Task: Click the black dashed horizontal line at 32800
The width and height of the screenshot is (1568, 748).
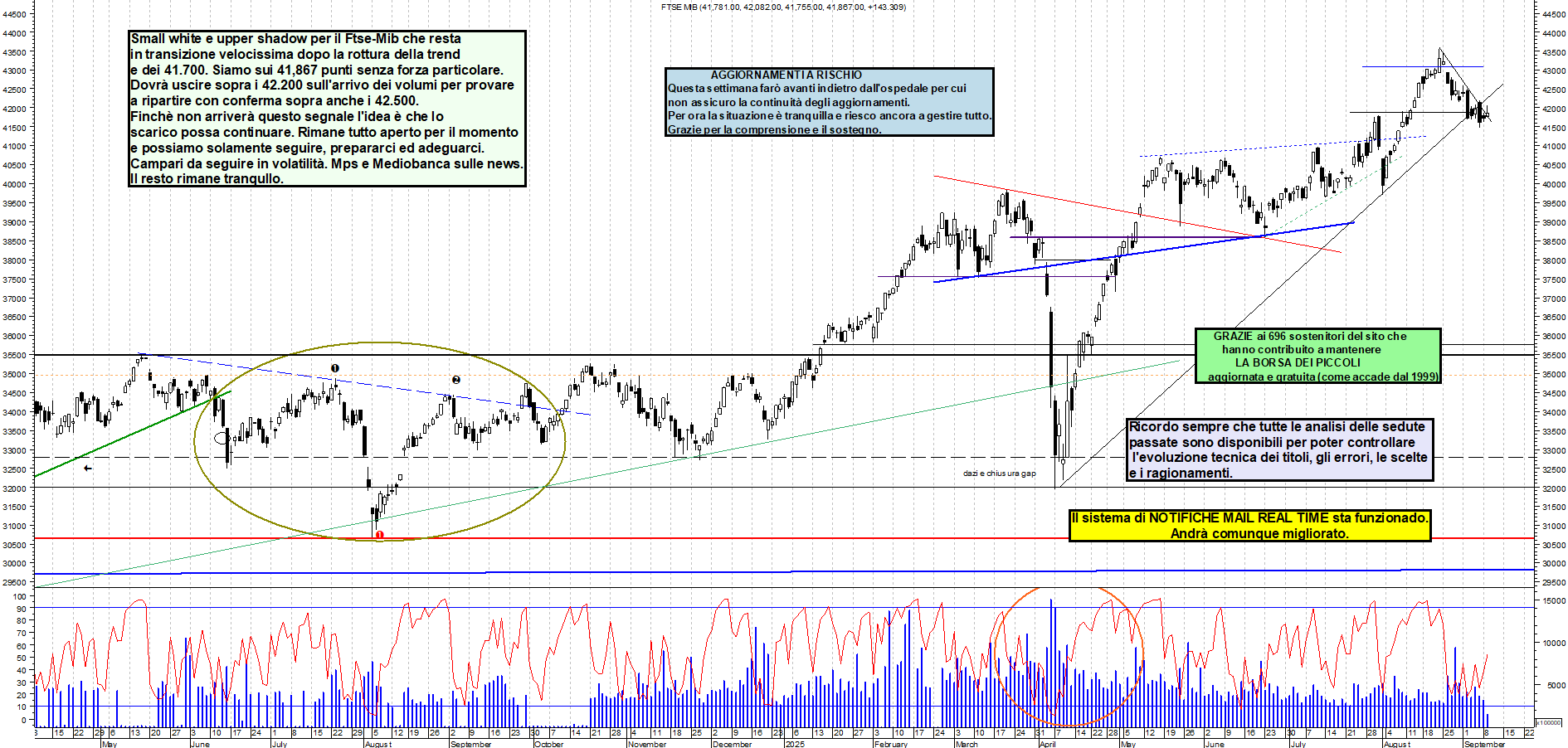Action: coord(784,457)
